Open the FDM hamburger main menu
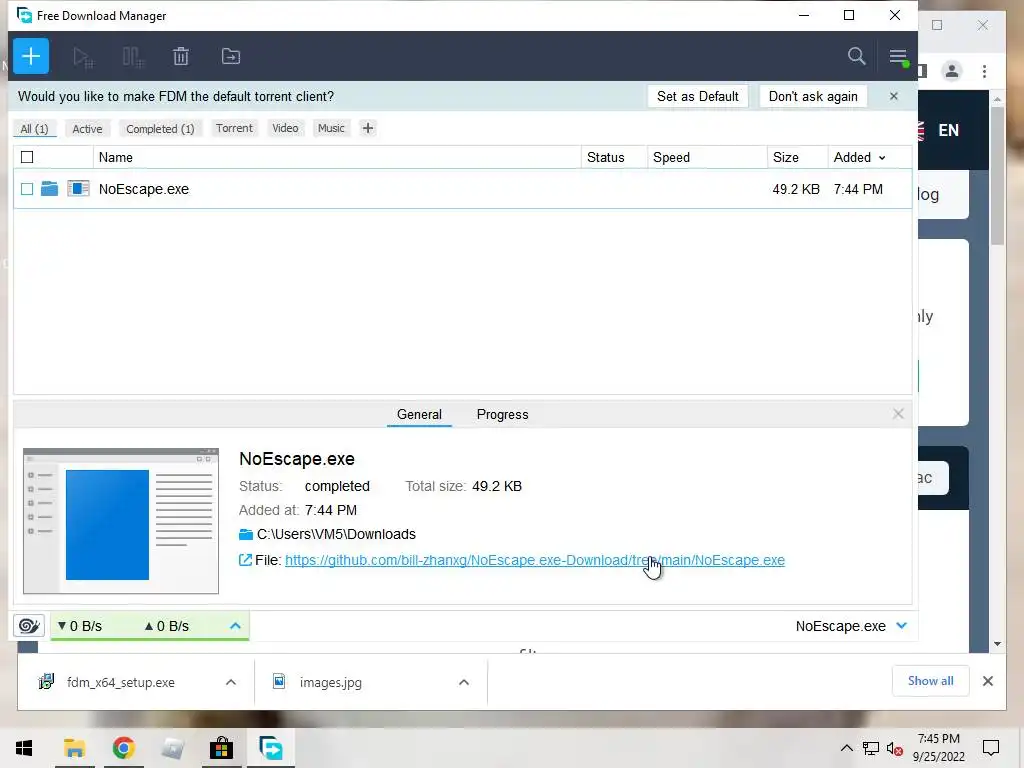 tap(898, 56)
